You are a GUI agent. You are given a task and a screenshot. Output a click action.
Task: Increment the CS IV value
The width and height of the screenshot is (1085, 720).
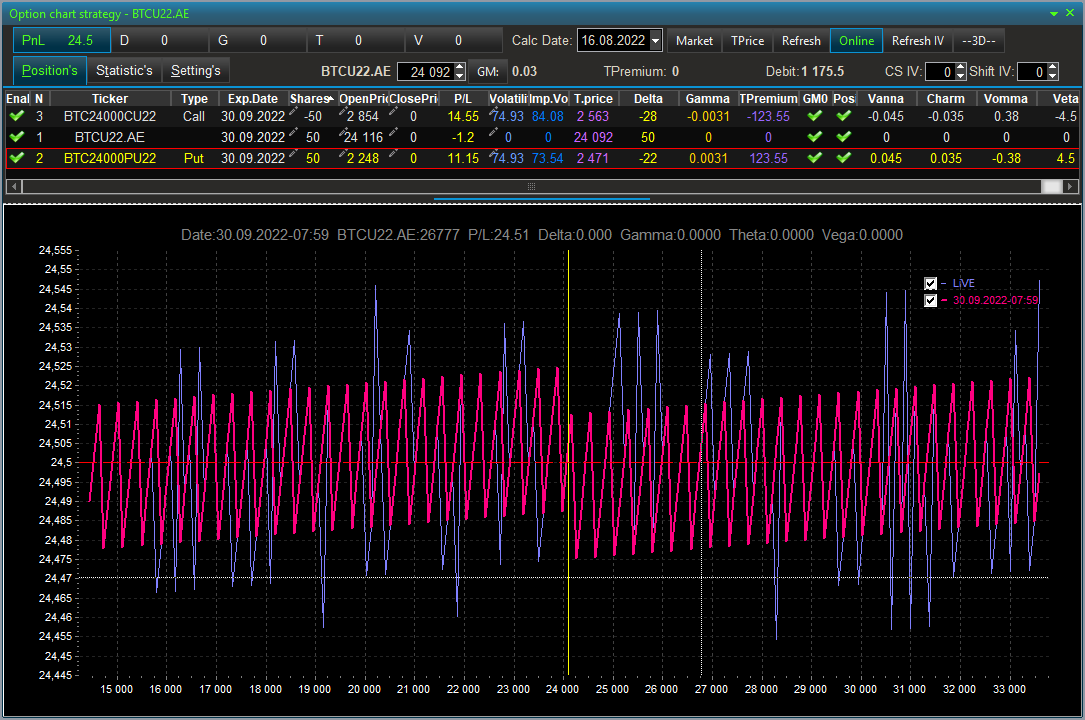[x=960, y=67]
